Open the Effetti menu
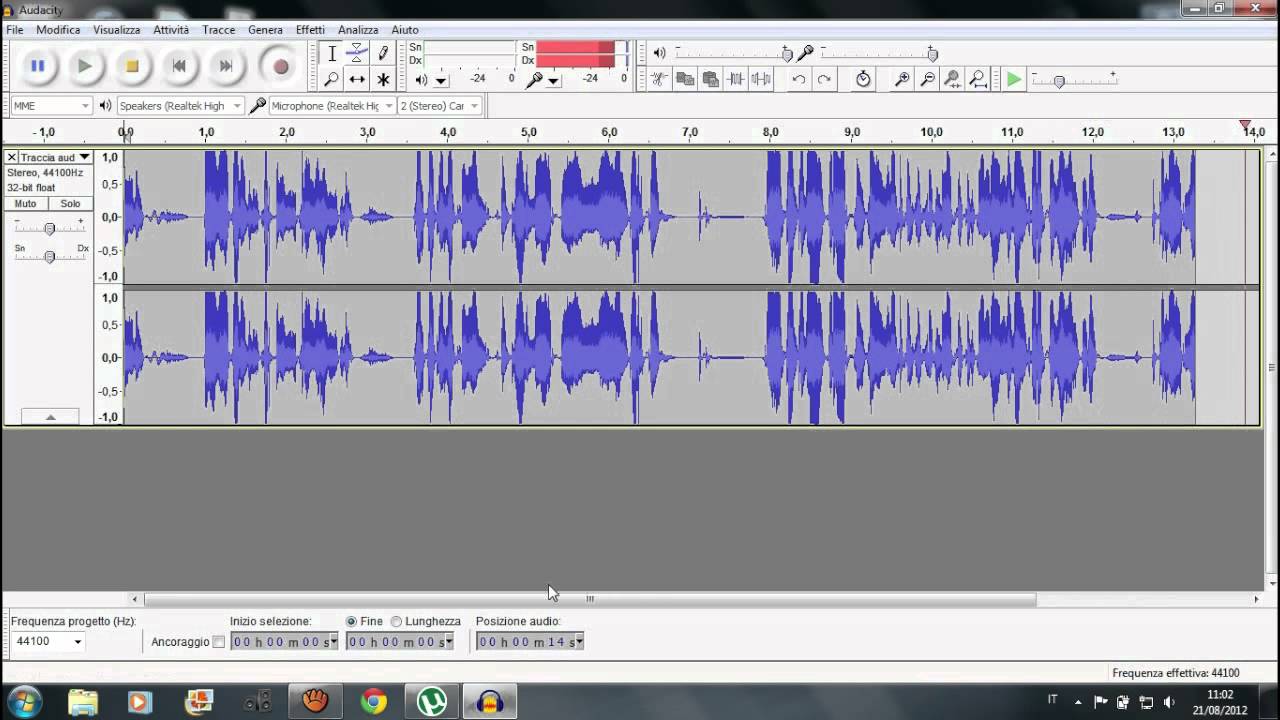The image size is (1280, 720). click(310, 30)
